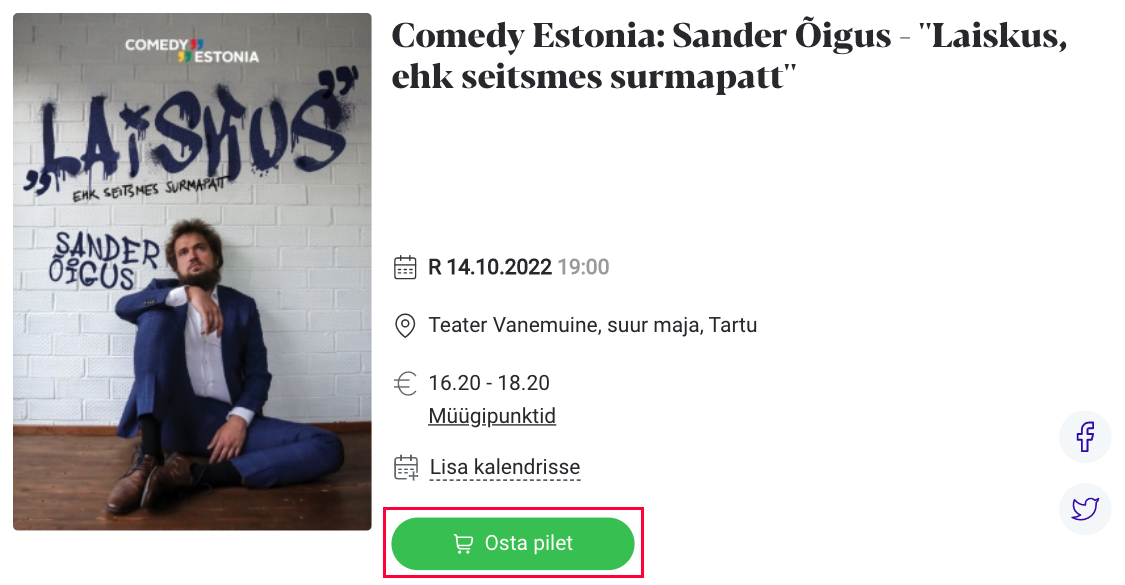Viewport: 1125px width, 585px height.
Task: Click the shopping cart icon in the button
Action: pyautogui.click(x=463, y=544)
